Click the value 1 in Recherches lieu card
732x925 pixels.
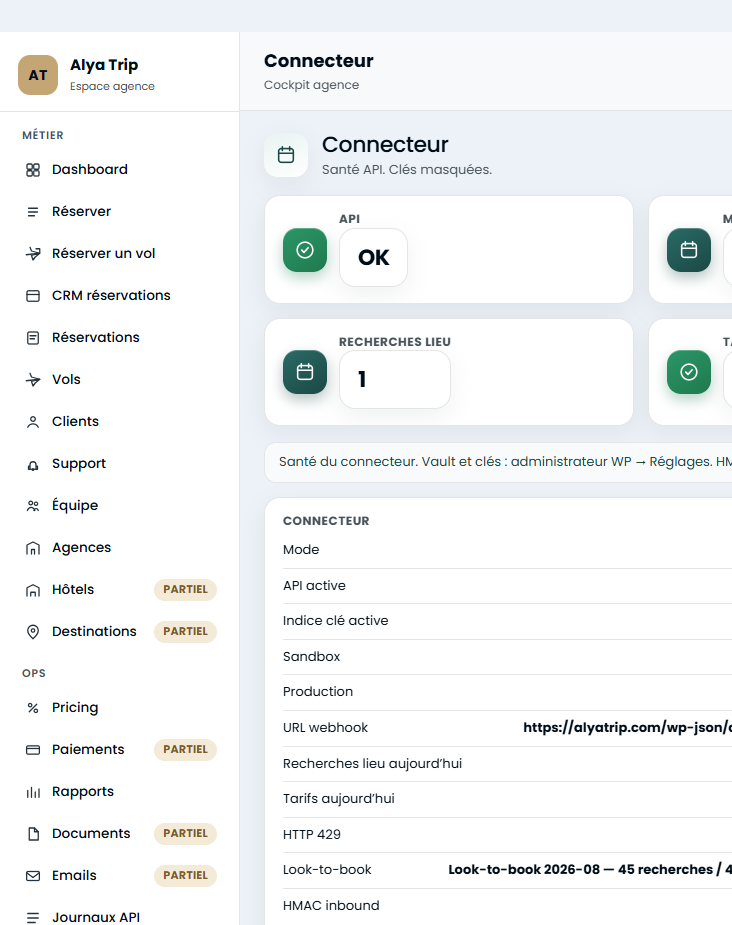pos(395,379)
